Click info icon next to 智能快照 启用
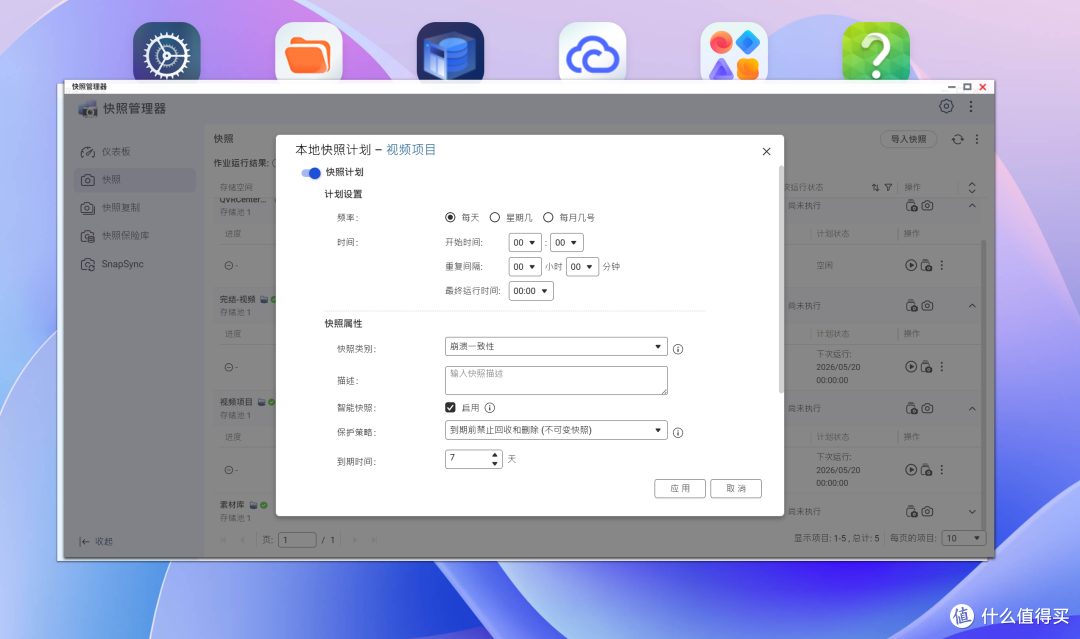 (490, 408)
